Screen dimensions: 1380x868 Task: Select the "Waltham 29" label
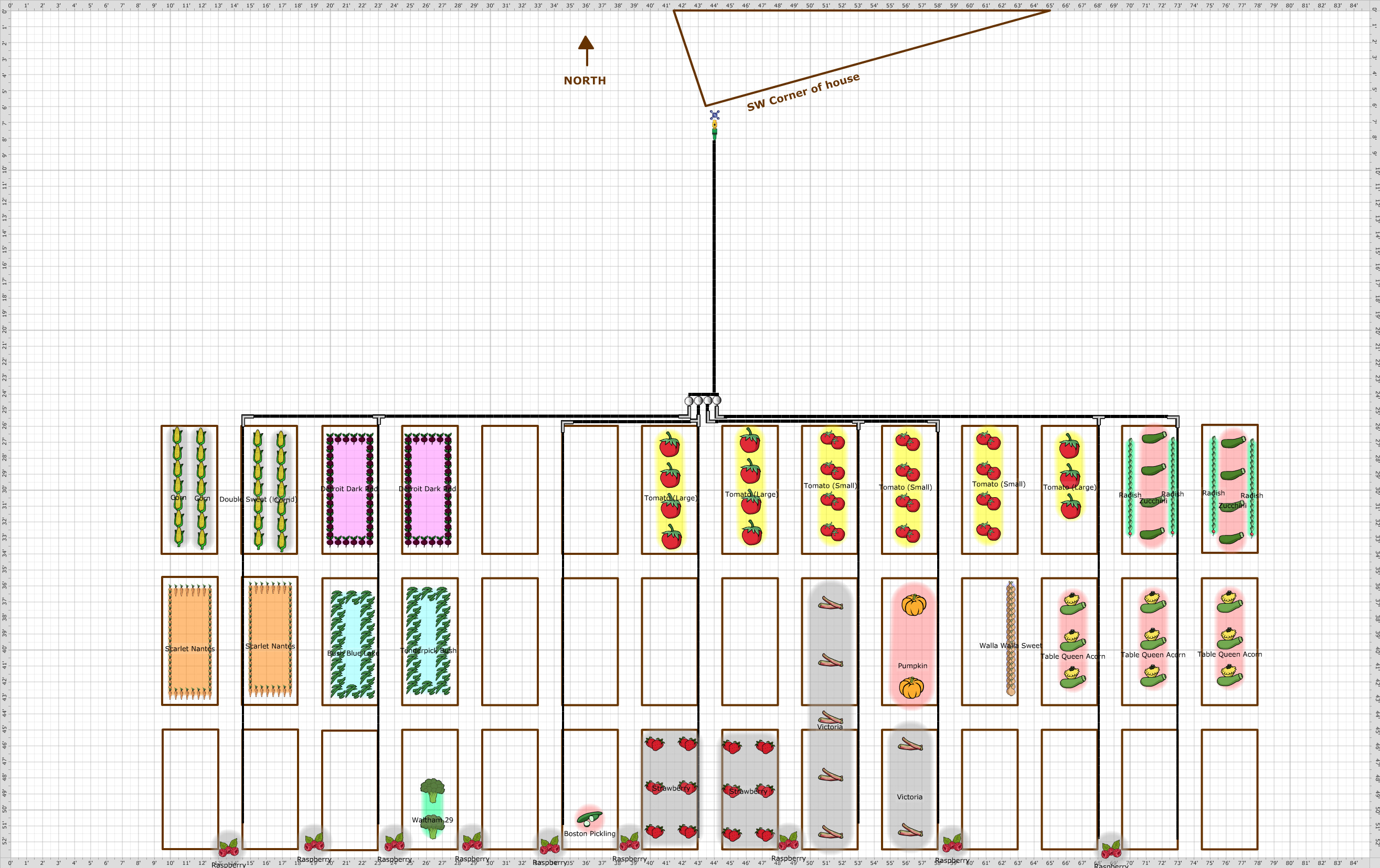point(432,820)
